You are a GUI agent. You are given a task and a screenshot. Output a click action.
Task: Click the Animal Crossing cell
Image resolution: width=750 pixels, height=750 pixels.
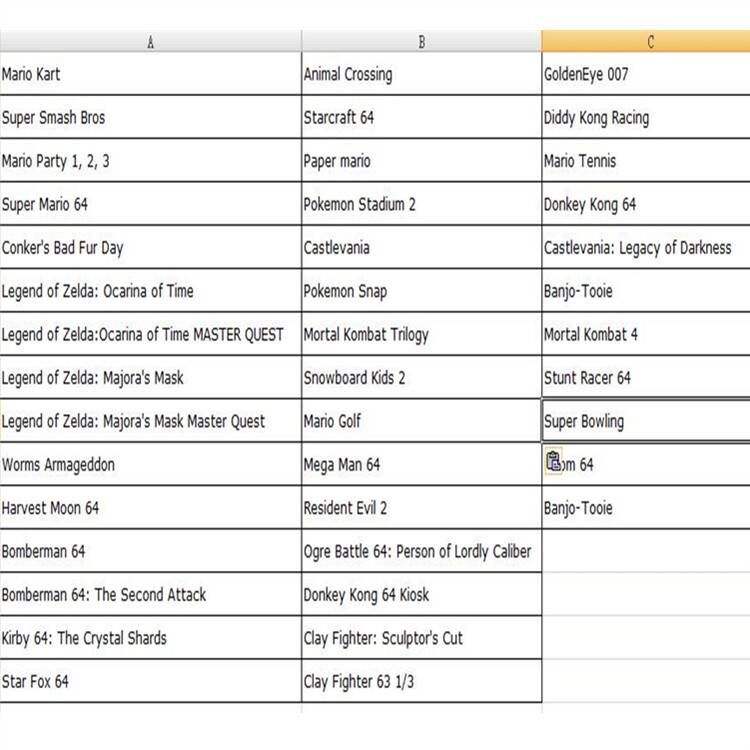tap(421, 74)
